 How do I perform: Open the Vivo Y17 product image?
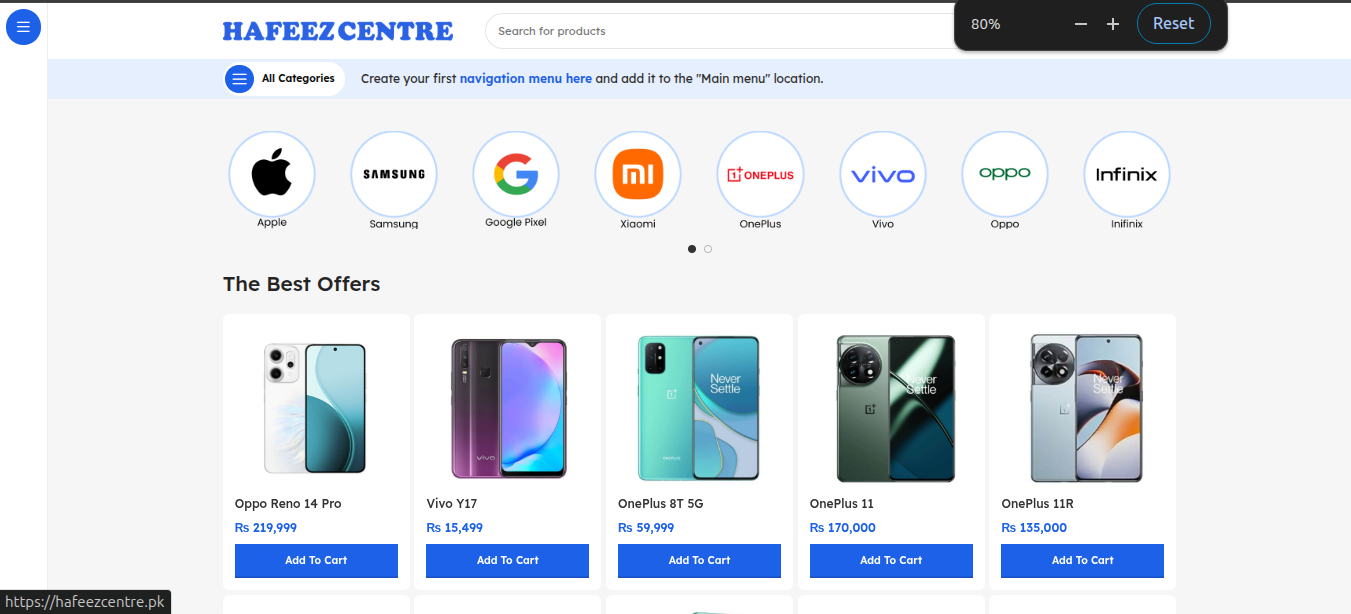coord(508,408)
